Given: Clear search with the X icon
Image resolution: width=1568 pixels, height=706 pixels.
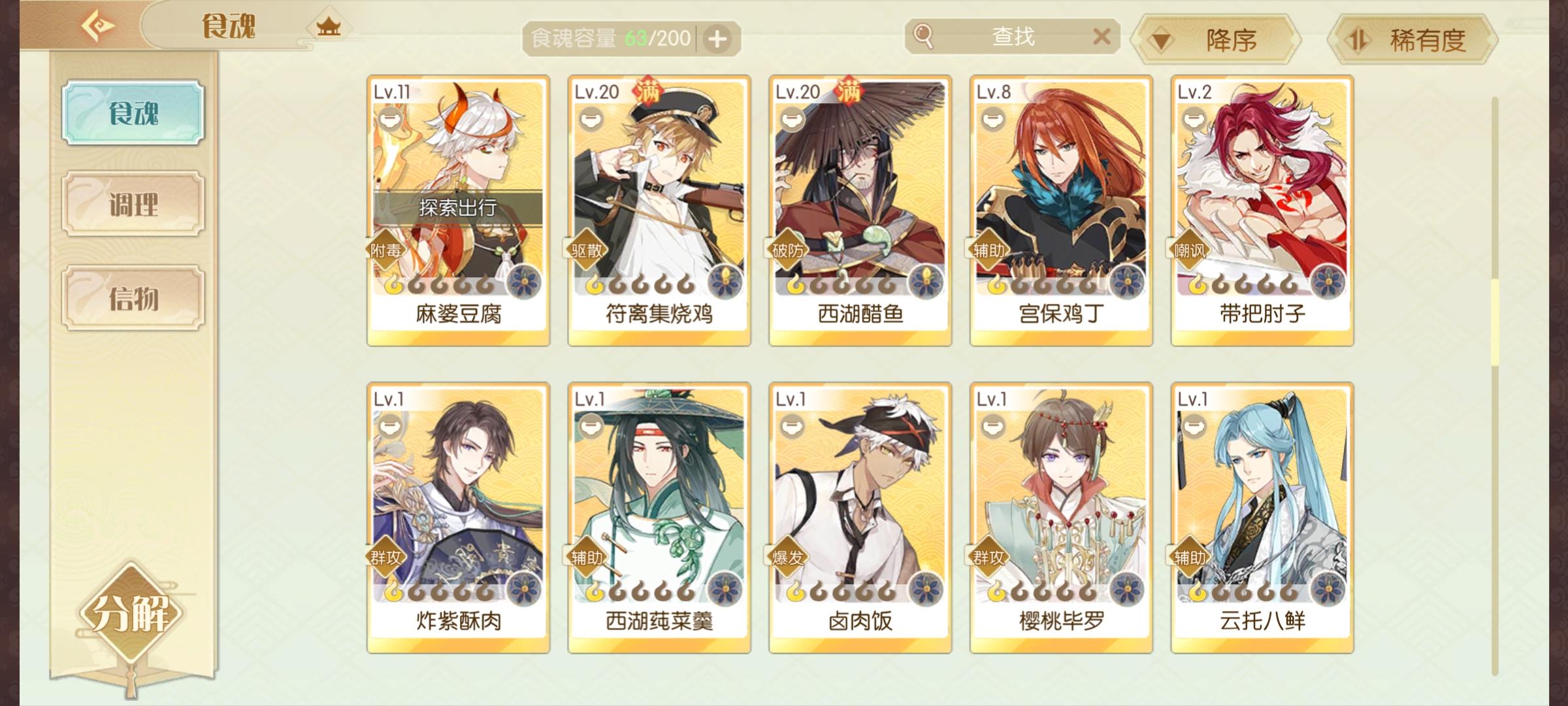Looking at the screenshot, I should 1102,37.
